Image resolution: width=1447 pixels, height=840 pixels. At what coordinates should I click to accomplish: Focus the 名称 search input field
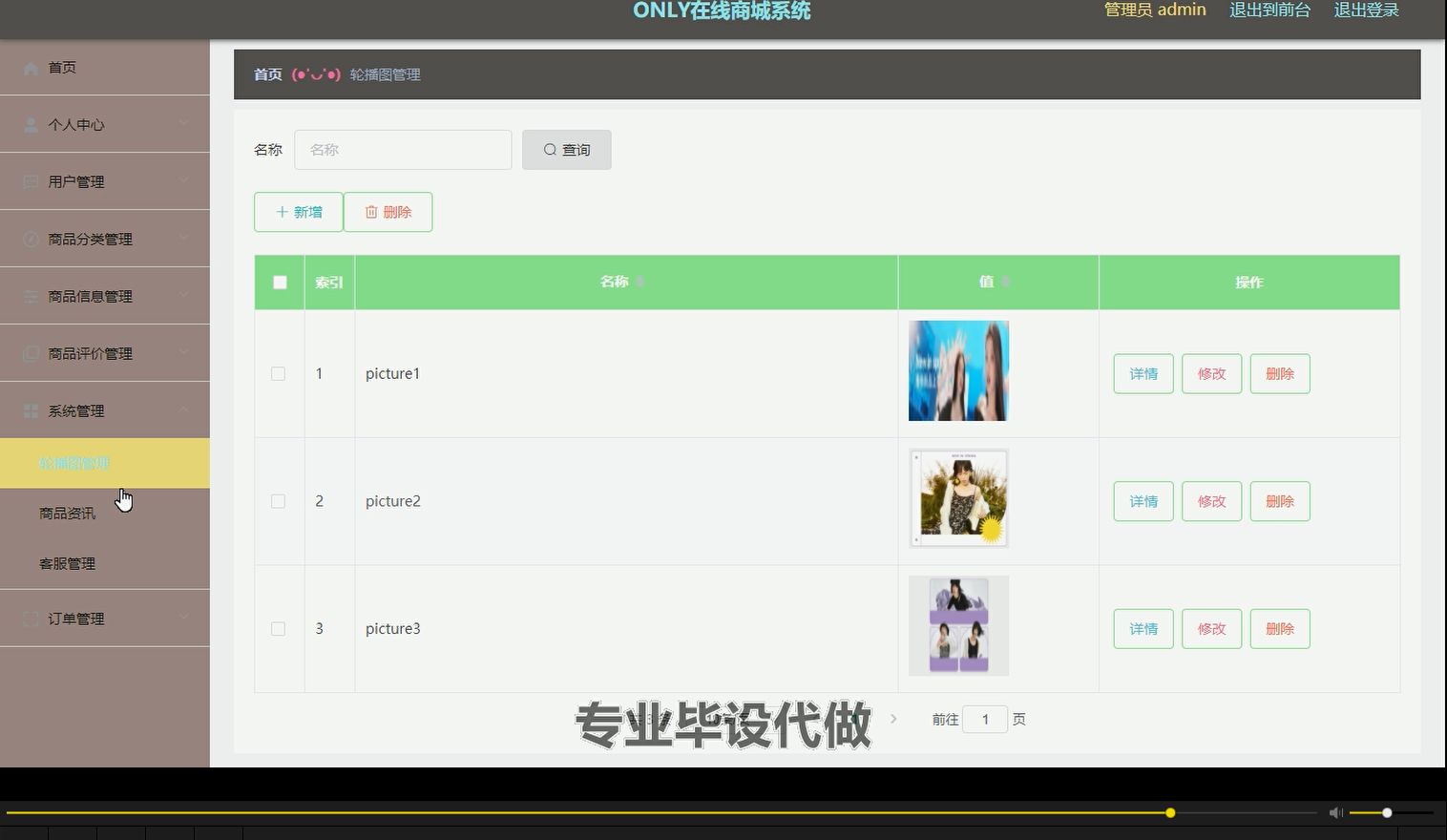pos(403,150)
